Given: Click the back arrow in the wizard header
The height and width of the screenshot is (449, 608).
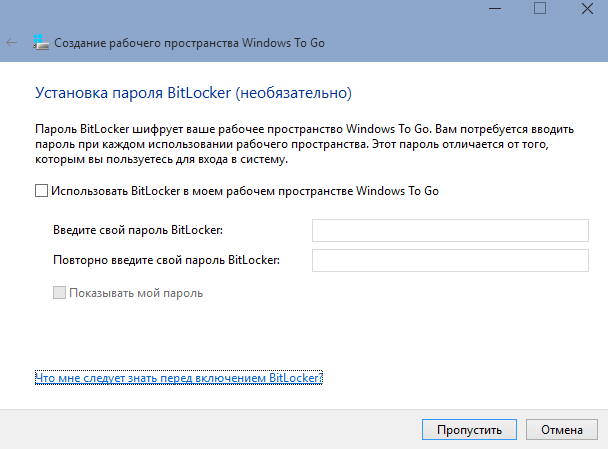Looking at the screenshot, I should (x=12, y=43).
